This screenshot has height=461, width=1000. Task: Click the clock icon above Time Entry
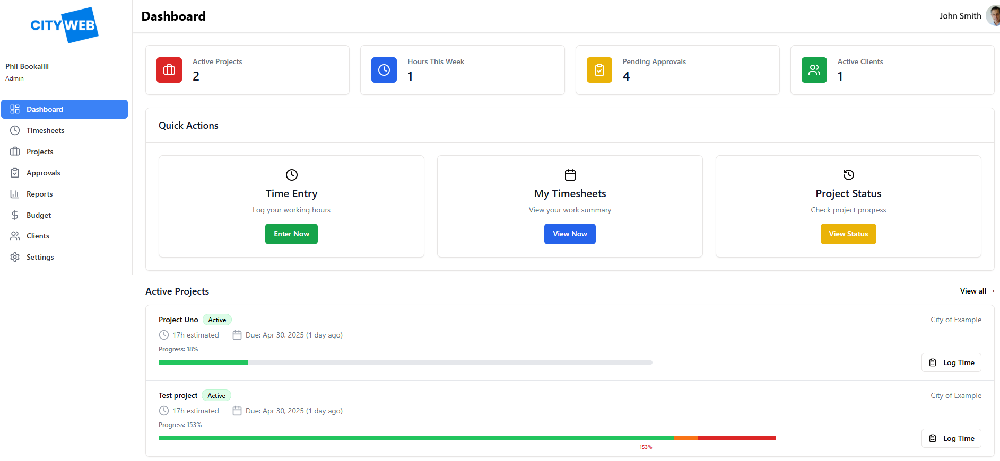(x=292, y=175)
